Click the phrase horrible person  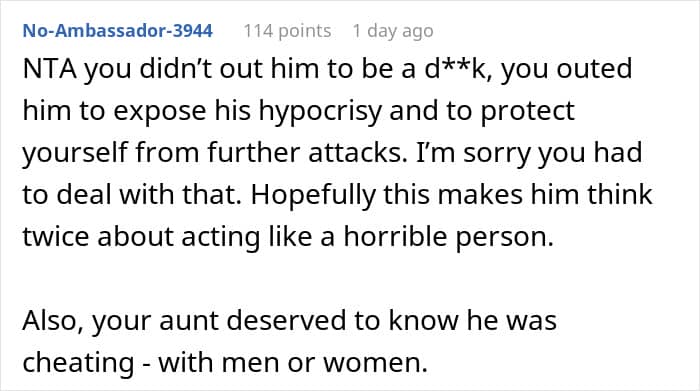[x=448, y=237]
